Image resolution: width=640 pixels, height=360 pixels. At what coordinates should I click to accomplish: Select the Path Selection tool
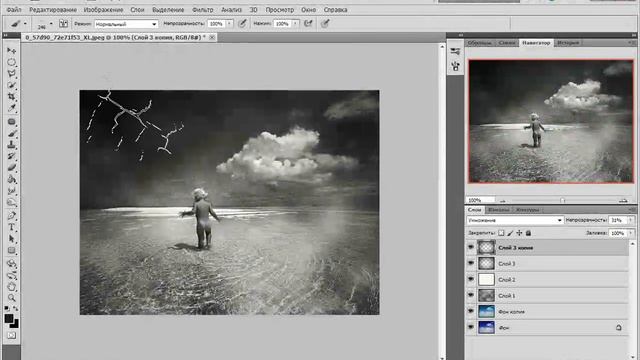pyautogui.click(x=11, y=239)
